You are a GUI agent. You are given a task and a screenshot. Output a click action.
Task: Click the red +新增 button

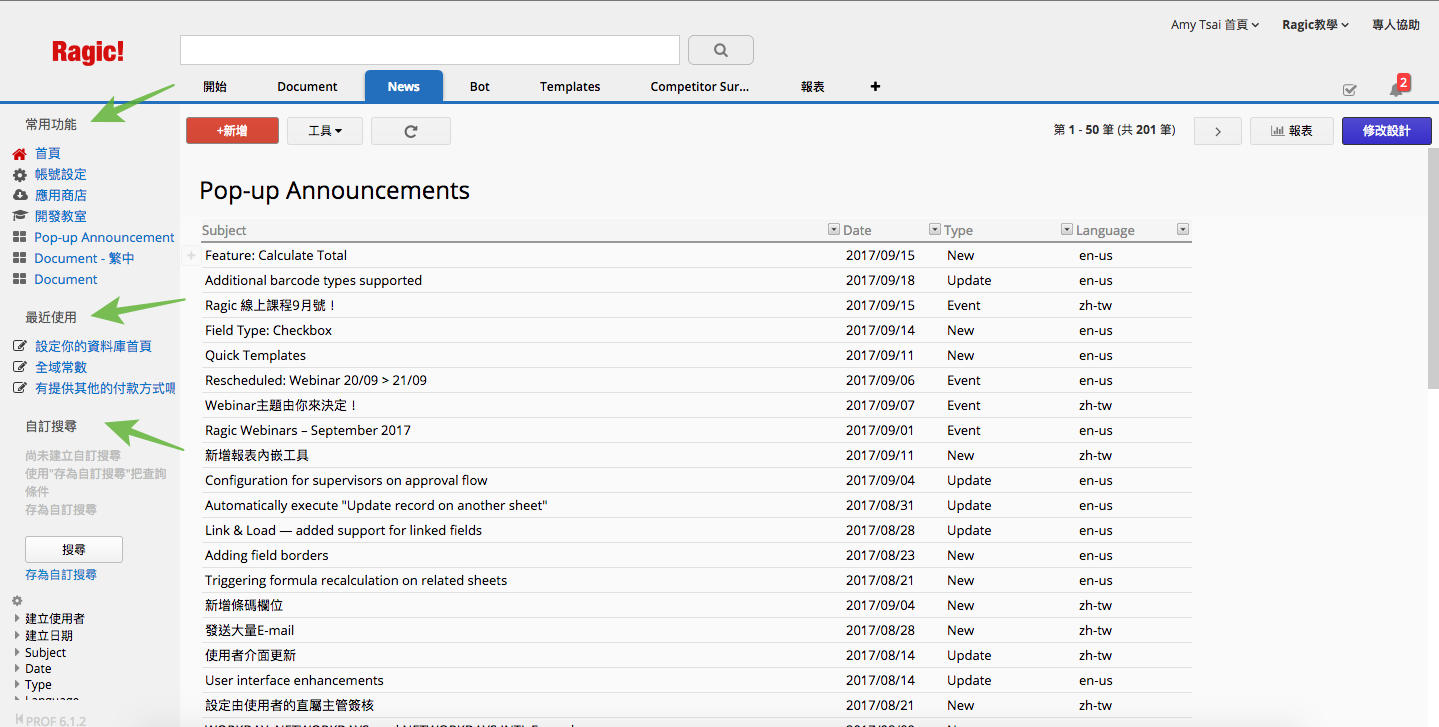pos(232,131)
